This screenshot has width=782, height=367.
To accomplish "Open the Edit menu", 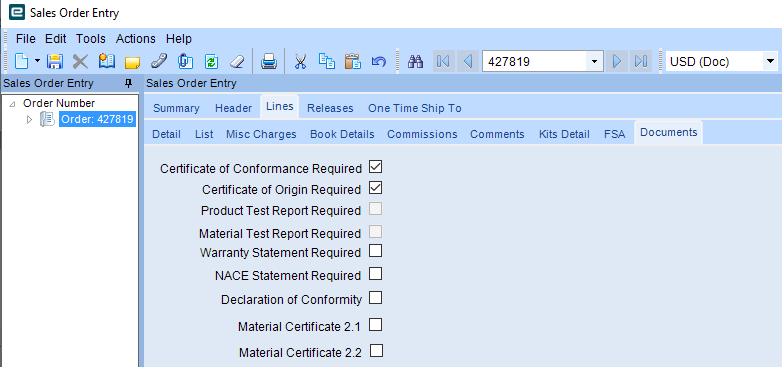I will point(55,38).
